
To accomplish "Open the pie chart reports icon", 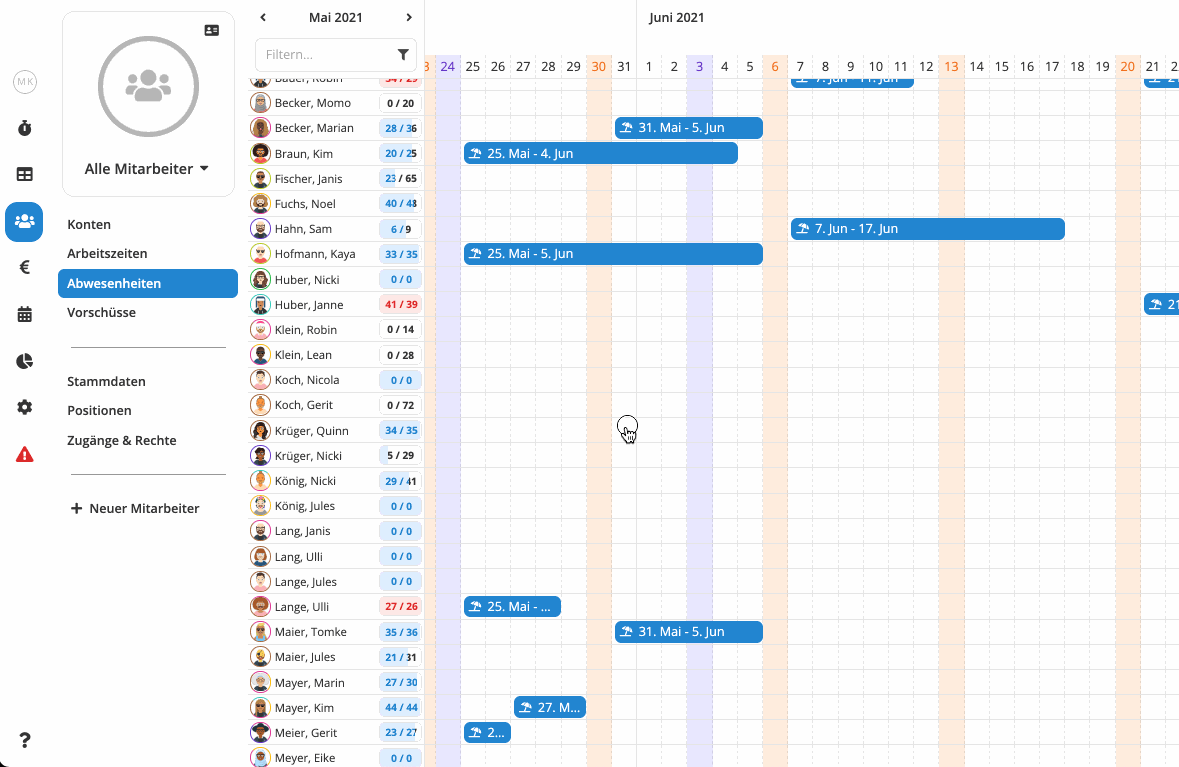I will [x=24, y=361].
